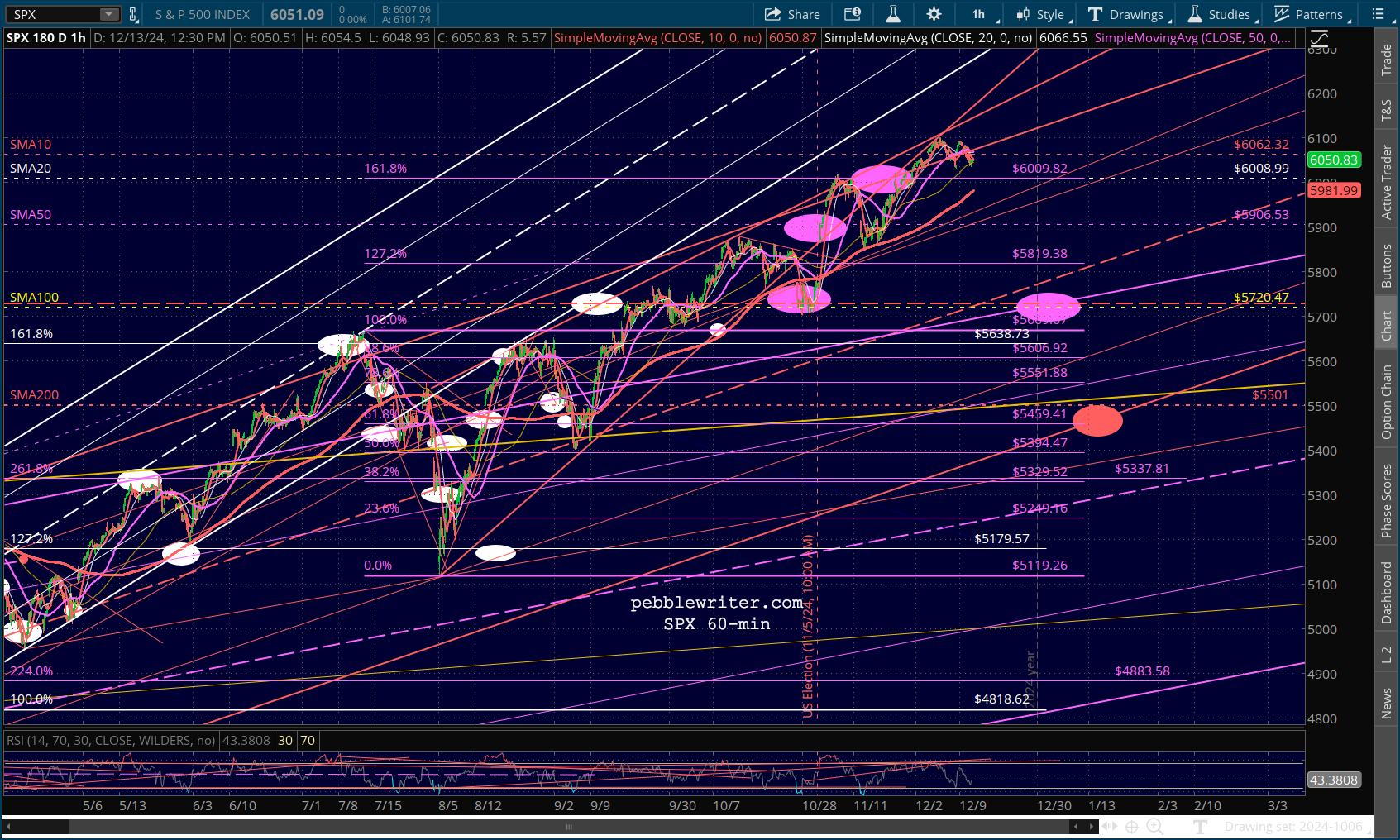Open the Option Chain sidebar tab

point(1387,402)
